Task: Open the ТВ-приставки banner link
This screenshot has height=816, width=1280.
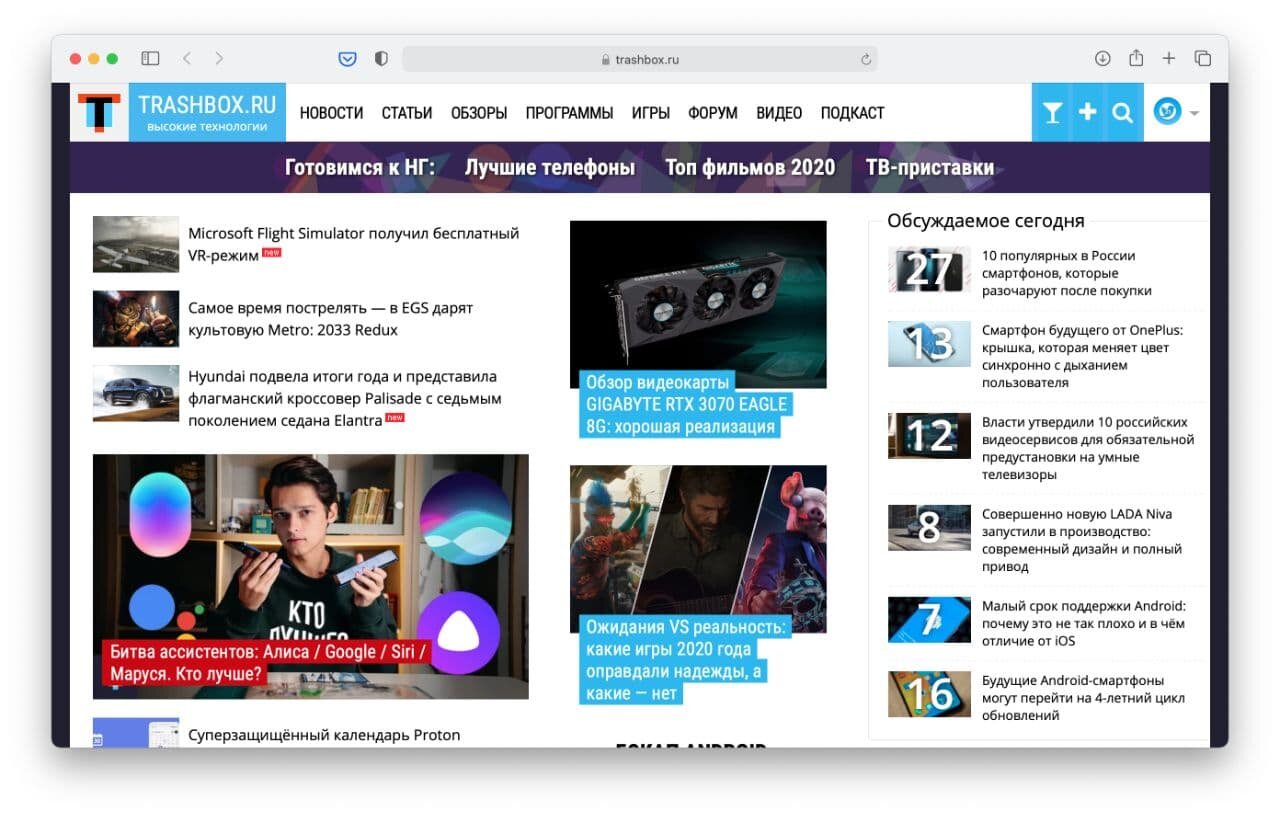Action: click(x=930, y=167)
